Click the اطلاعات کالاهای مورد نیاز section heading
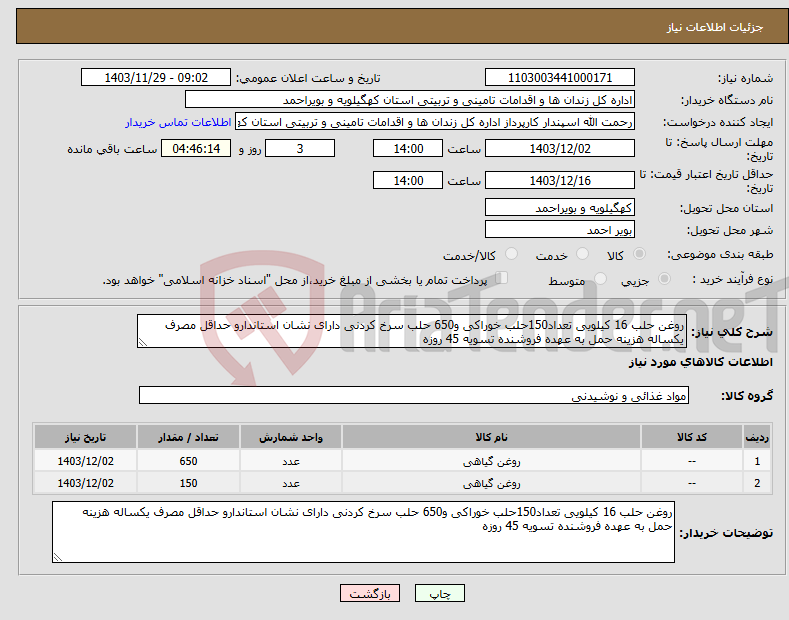789x620 pixels. click(x=700, y=362)
